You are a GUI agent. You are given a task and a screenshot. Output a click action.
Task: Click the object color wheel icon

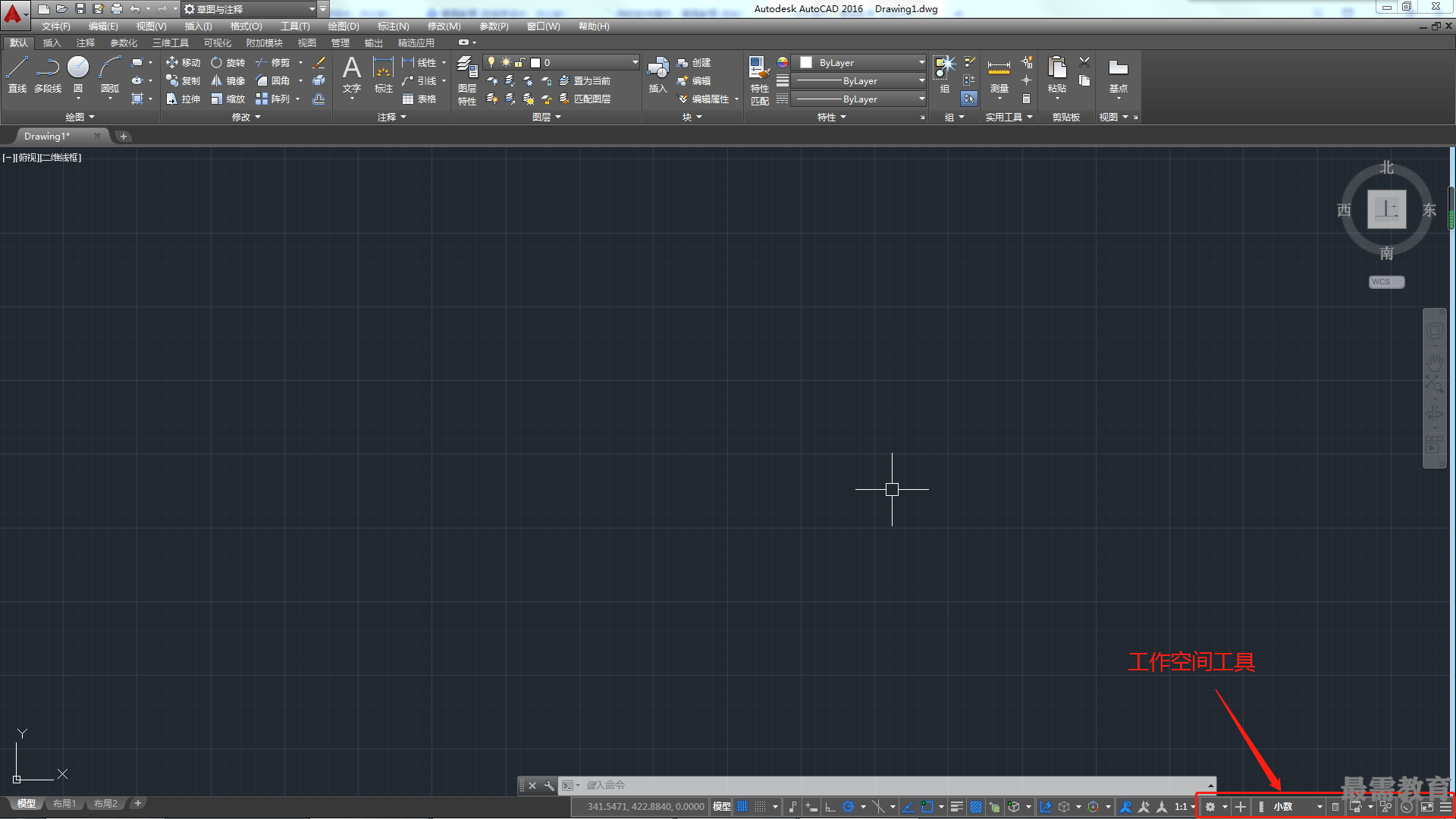(x=783, y=62)
